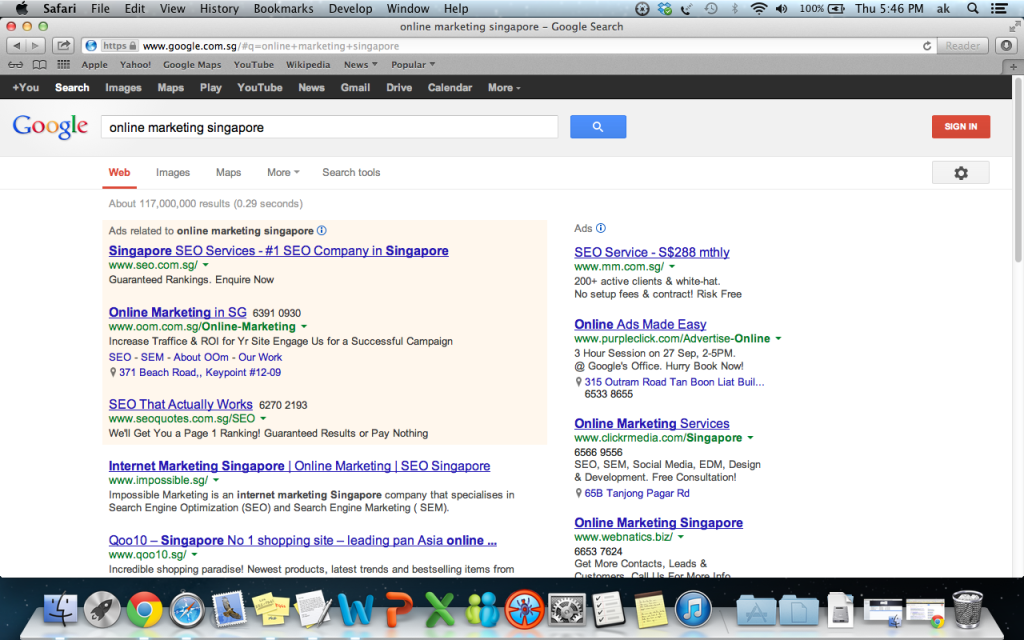This screenshot has width=1024, height=640.
Task: Open 'Online Marketing Services' clickrmedia ad
Action: (652, 423)
